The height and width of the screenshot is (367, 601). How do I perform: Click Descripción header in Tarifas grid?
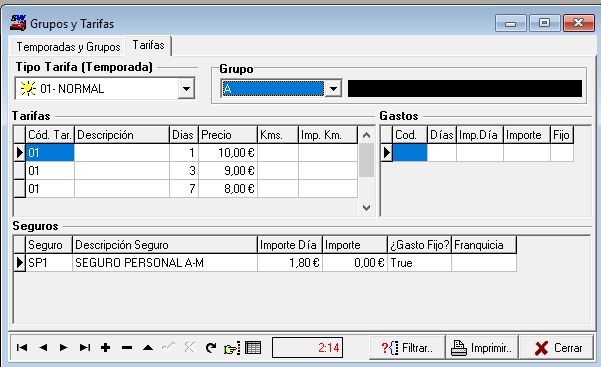click(122, 135)
